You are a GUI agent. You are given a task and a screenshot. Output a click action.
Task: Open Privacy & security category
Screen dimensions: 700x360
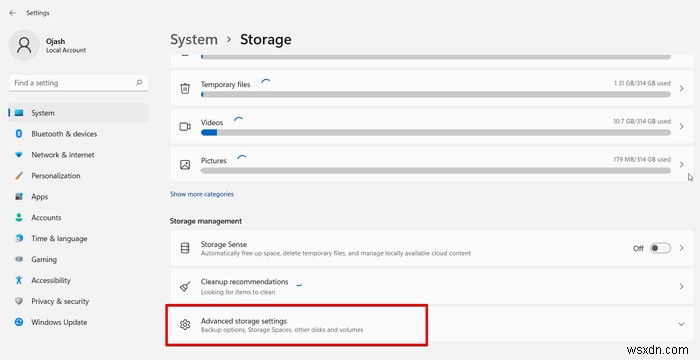pyautogui.click(x=79, y=301)
